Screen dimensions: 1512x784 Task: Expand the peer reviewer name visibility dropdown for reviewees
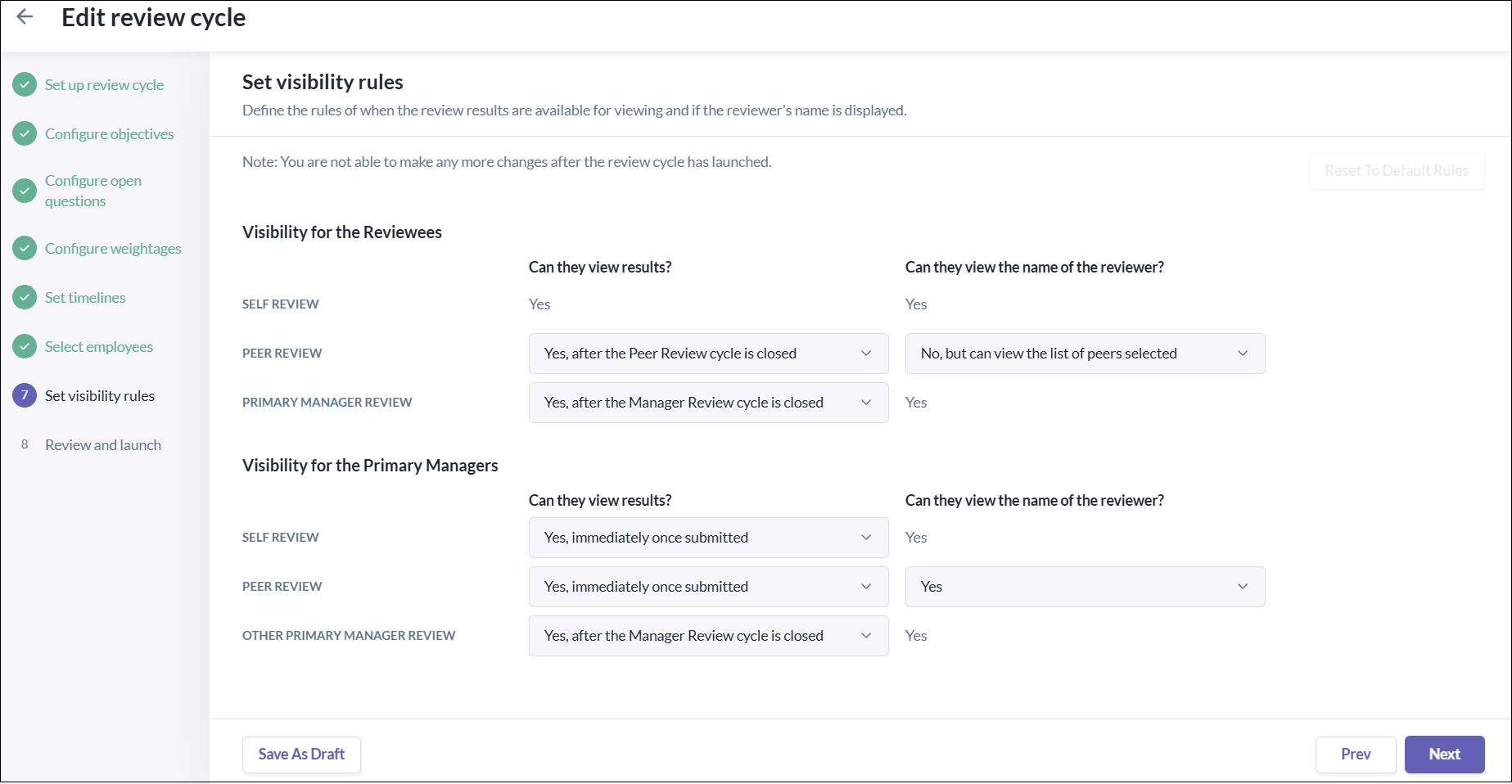(1085, 354)
